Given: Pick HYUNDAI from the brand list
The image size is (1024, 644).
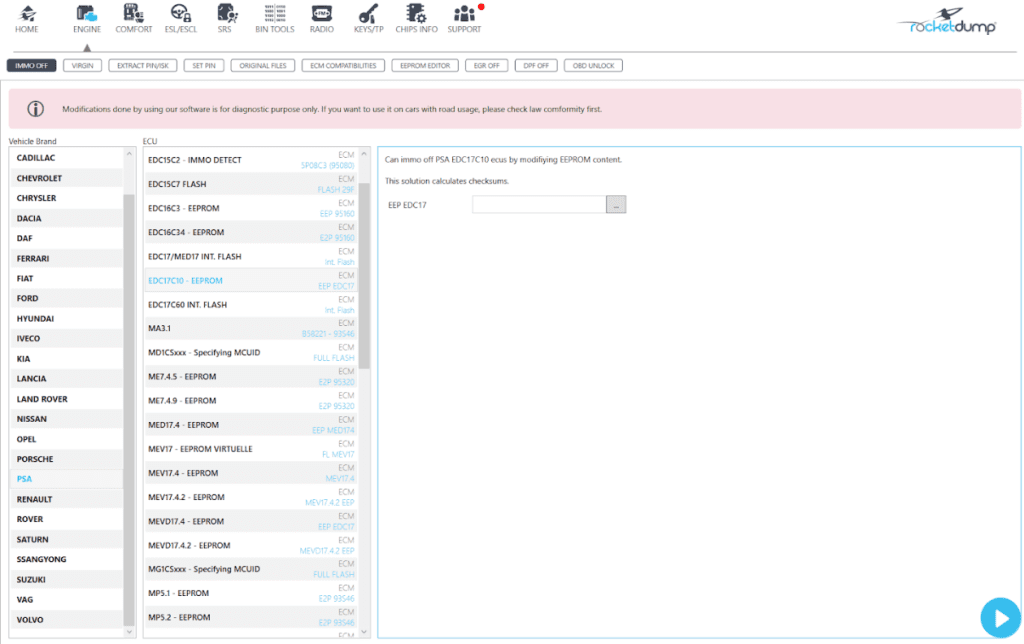Looking at the screenshot, I should (66, 319).
